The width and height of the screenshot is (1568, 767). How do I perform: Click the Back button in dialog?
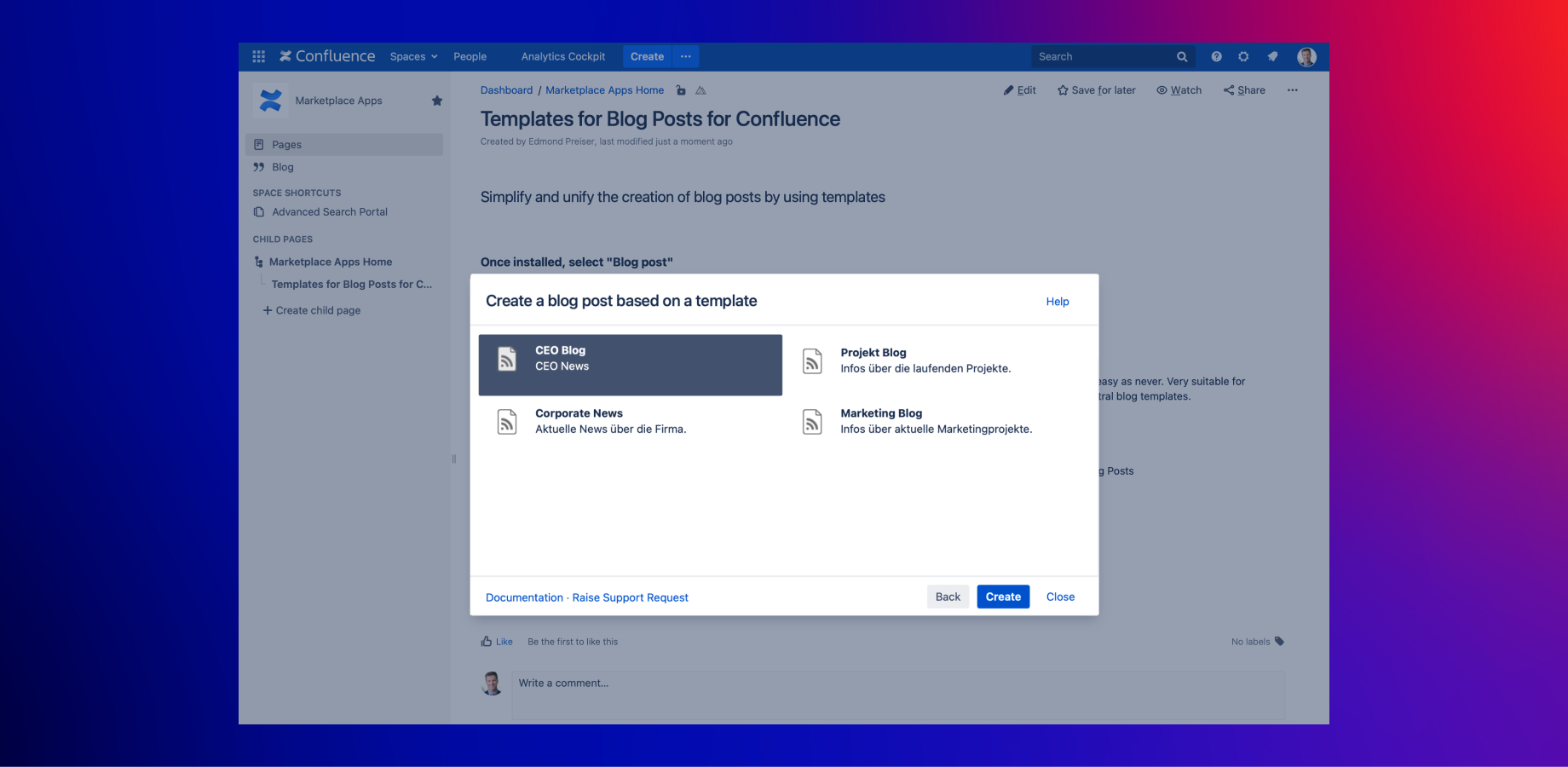948,597
